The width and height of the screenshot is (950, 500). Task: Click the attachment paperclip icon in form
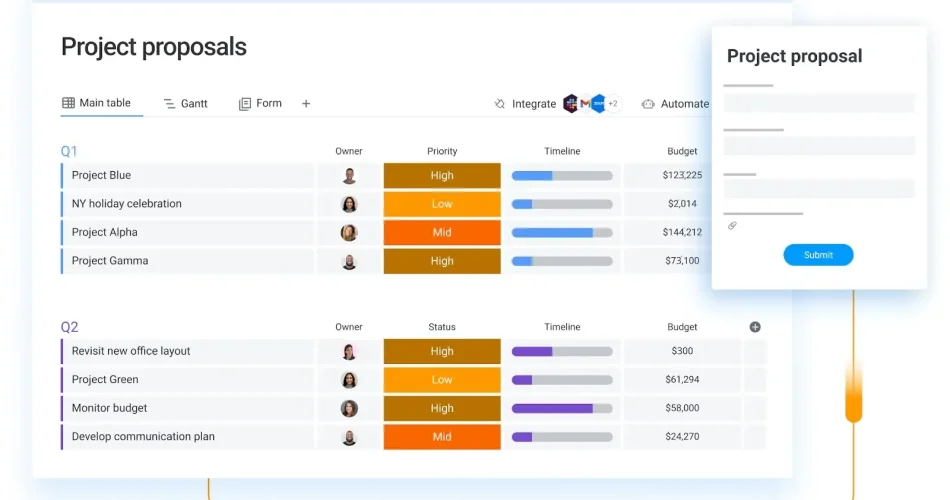coord(732,226)
